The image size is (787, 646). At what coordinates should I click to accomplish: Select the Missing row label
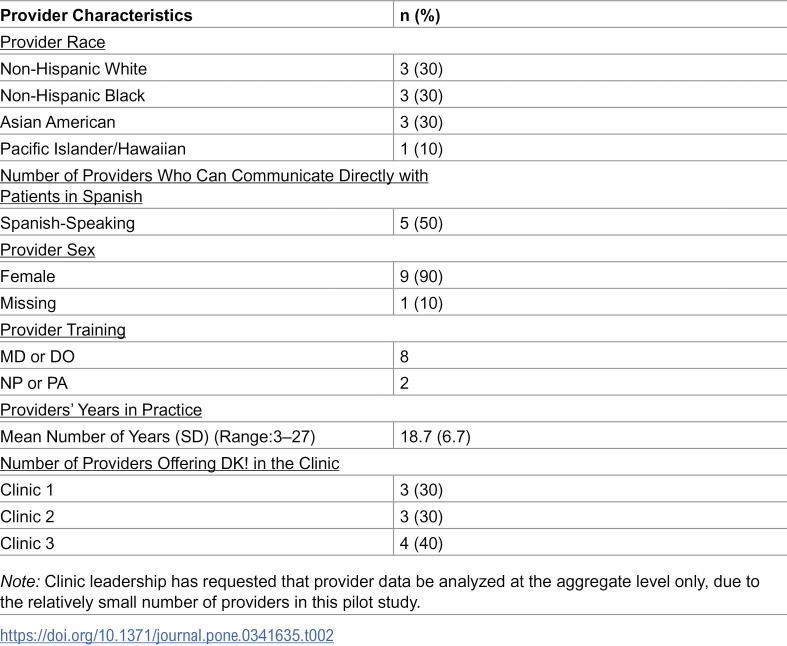point(28,303)
